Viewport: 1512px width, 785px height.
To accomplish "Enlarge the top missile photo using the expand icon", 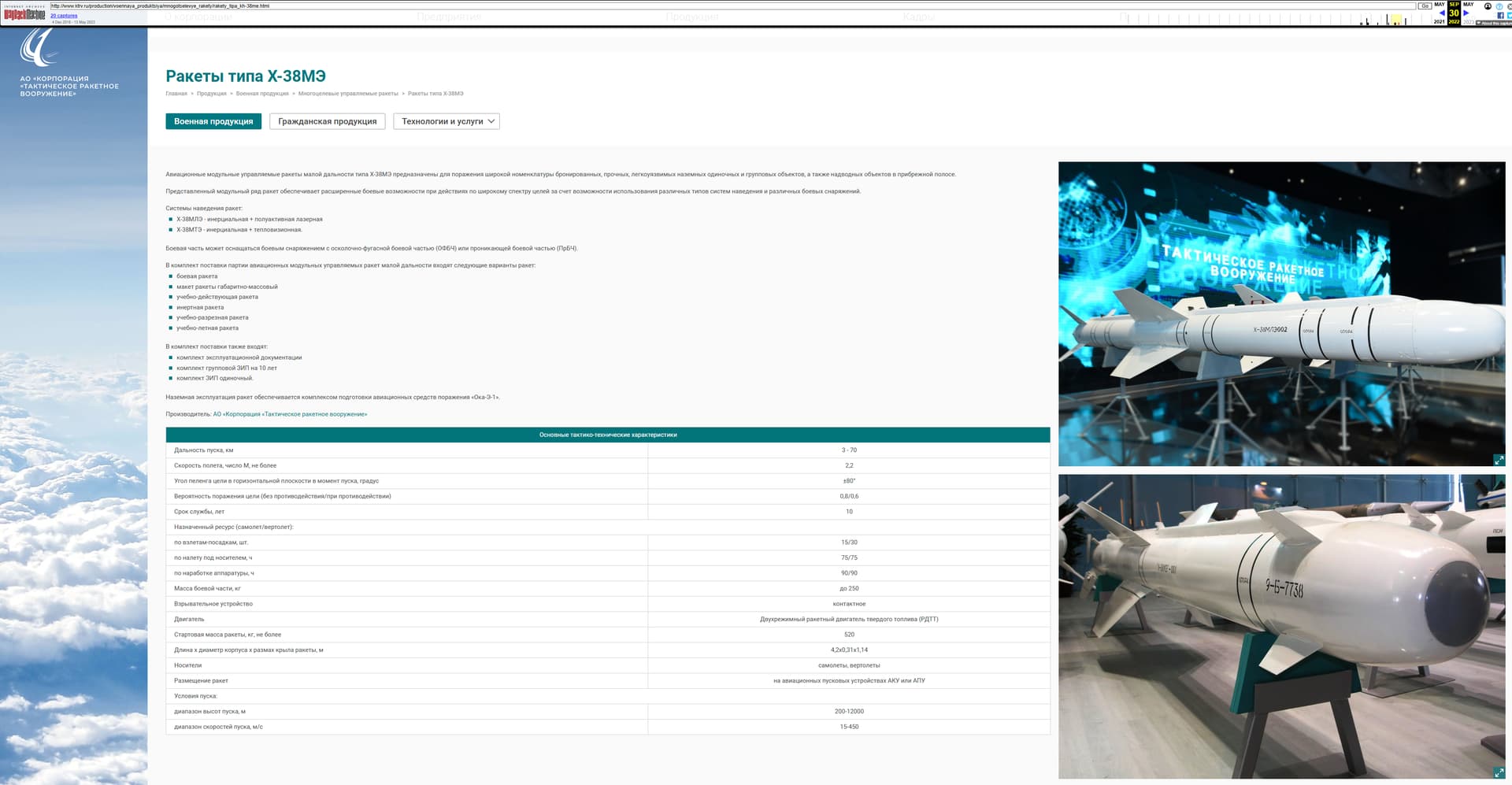I will 1499,460.
